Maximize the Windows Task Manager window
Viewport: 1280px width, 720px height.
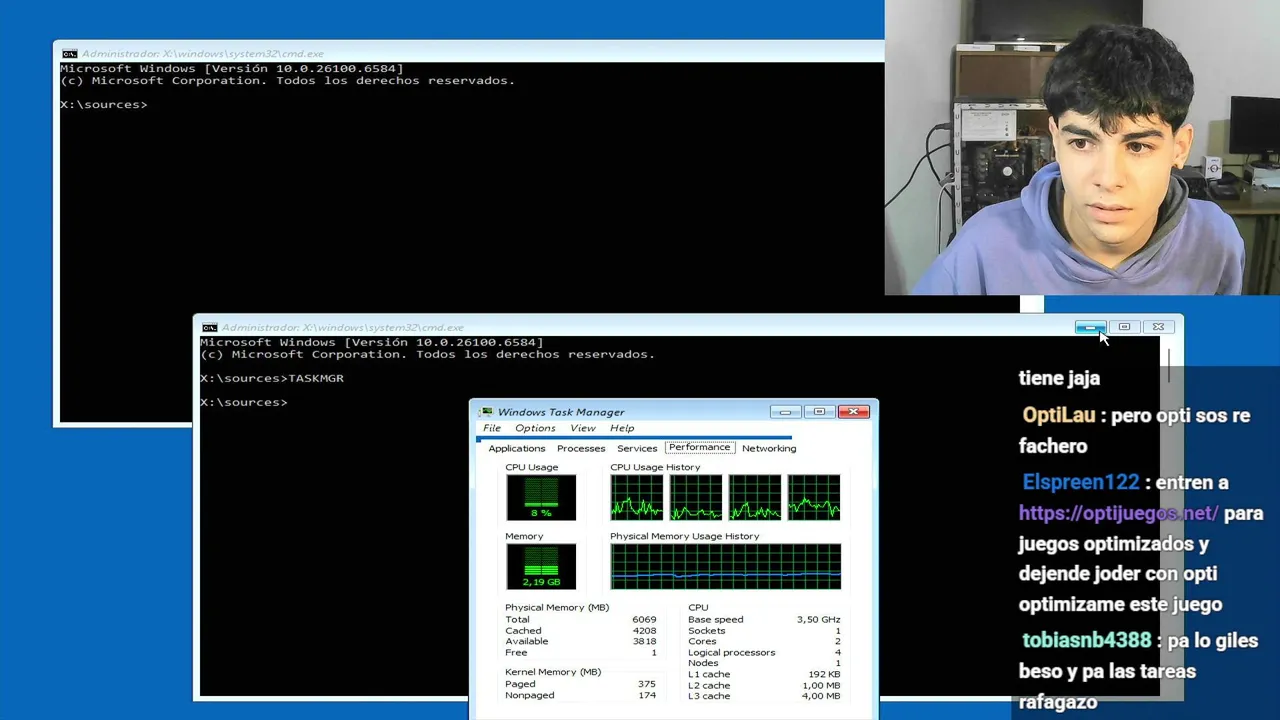click(819, 412)
